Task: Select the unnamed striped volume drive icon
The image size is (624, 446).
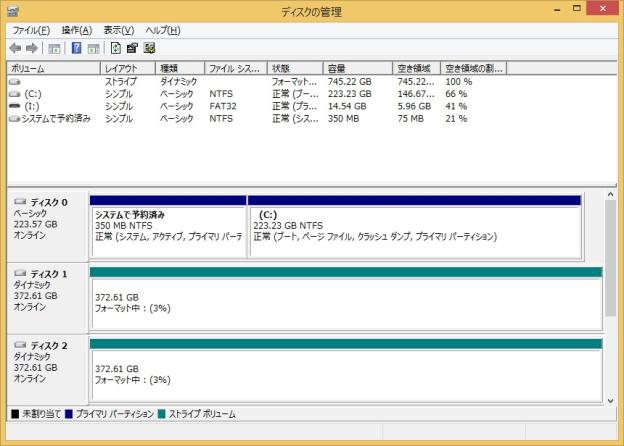Action: point(15,82)
